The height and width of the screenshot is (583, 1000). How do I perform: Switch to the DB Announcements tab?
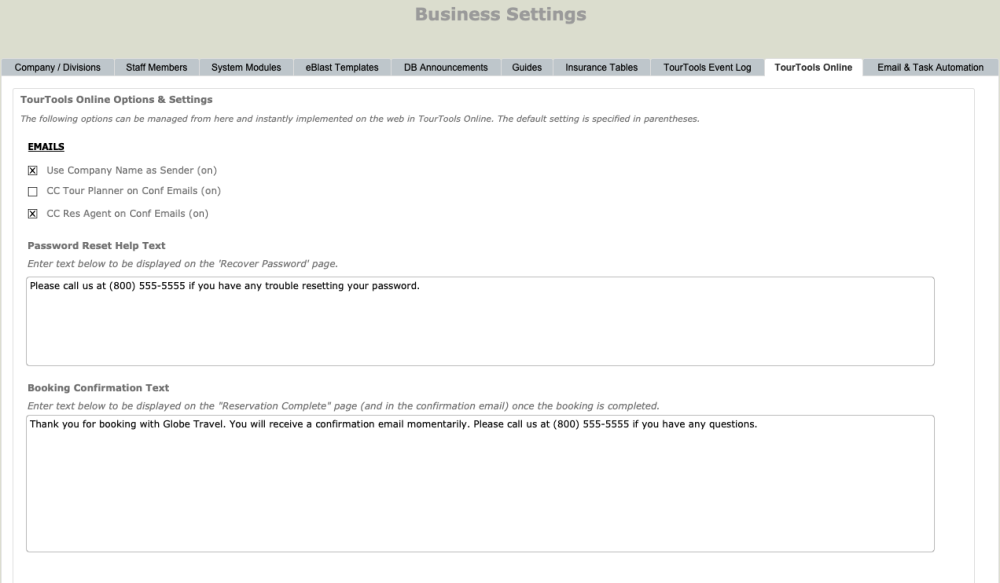click(x=445, y=67)
